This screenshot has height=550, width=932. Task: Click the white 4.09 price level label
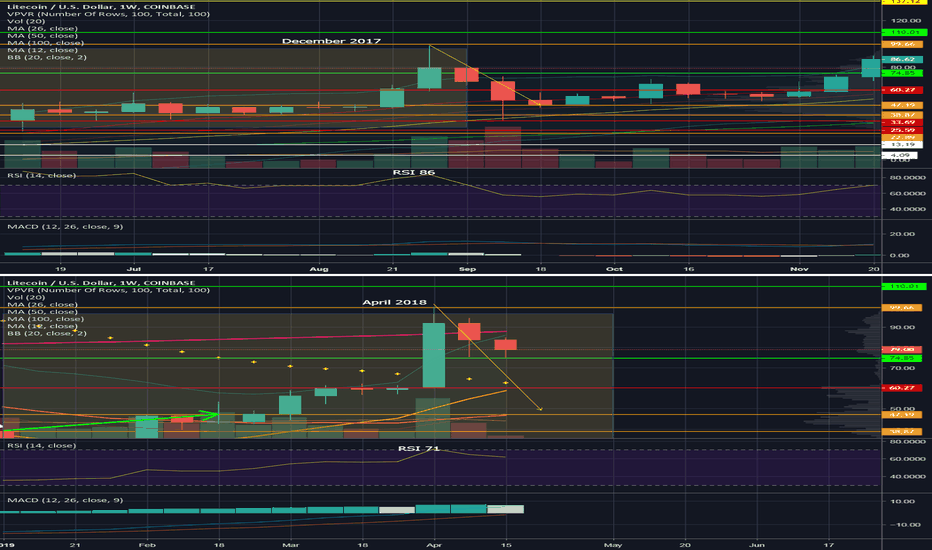[x=899, y=155]
